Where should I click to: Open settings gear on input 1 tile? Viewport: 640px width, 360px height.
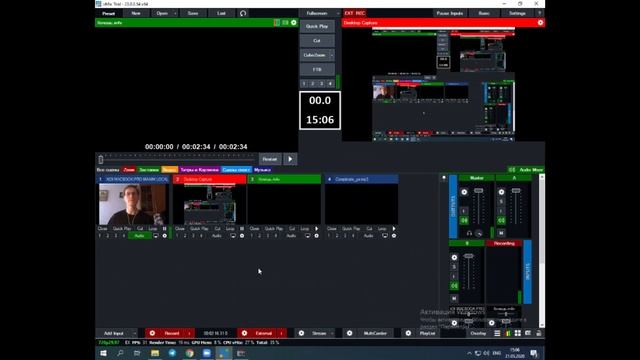point(165,236)
